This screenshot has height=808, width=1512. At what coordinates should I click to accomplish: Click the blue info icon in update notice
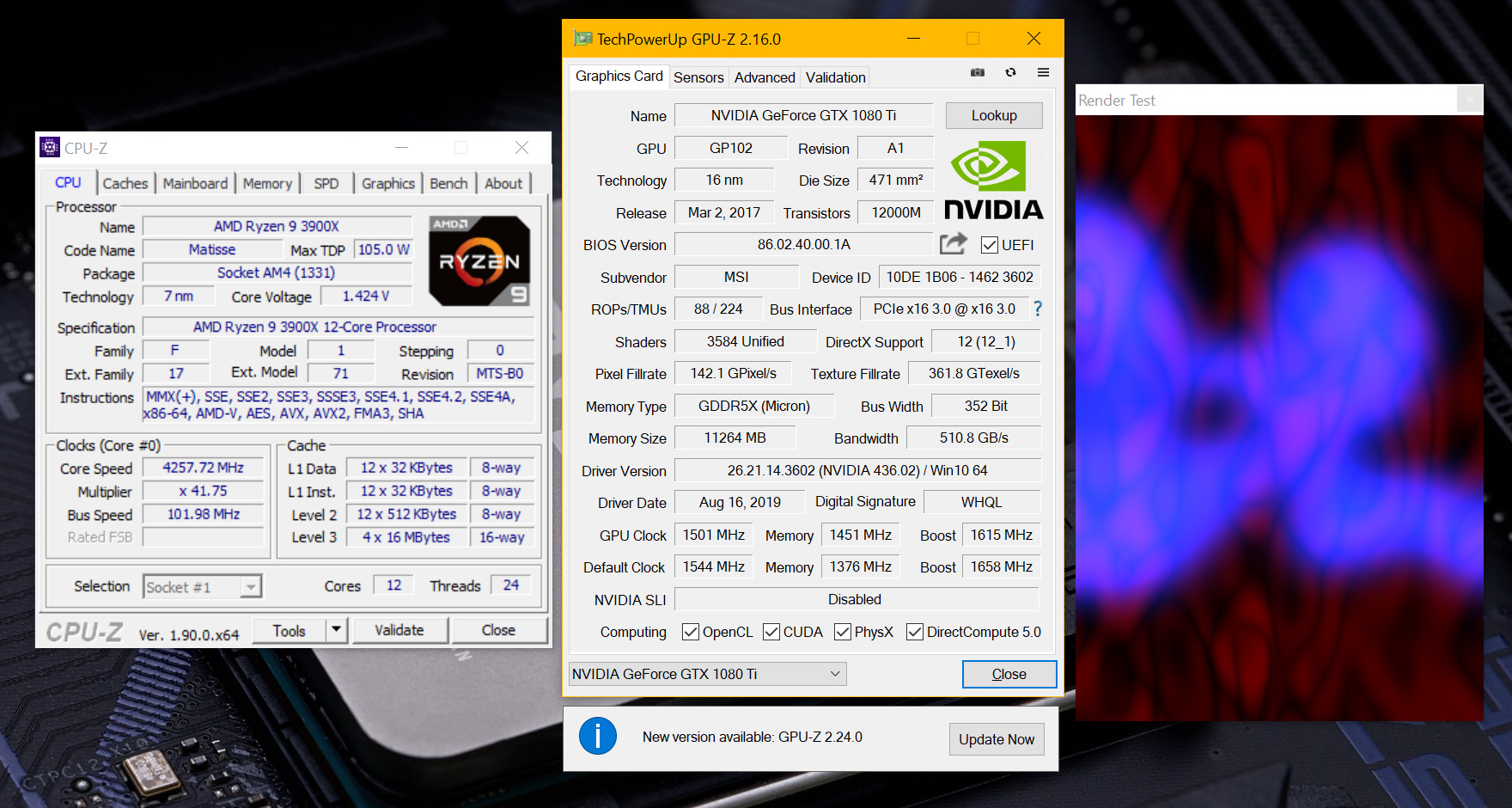click(x=598, y=737)
